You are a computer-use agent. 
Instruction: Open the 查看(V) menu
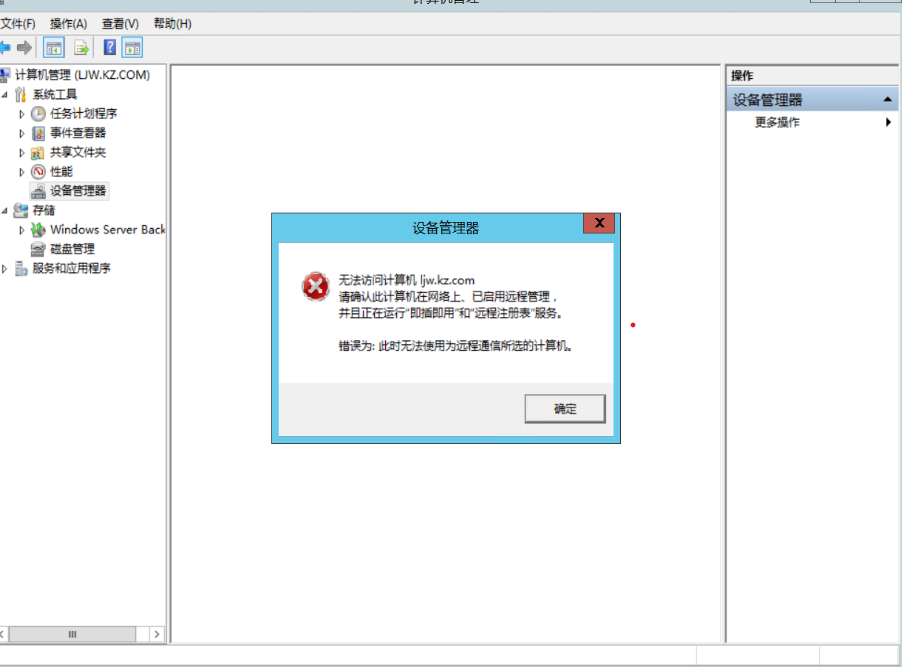(120, 24)
